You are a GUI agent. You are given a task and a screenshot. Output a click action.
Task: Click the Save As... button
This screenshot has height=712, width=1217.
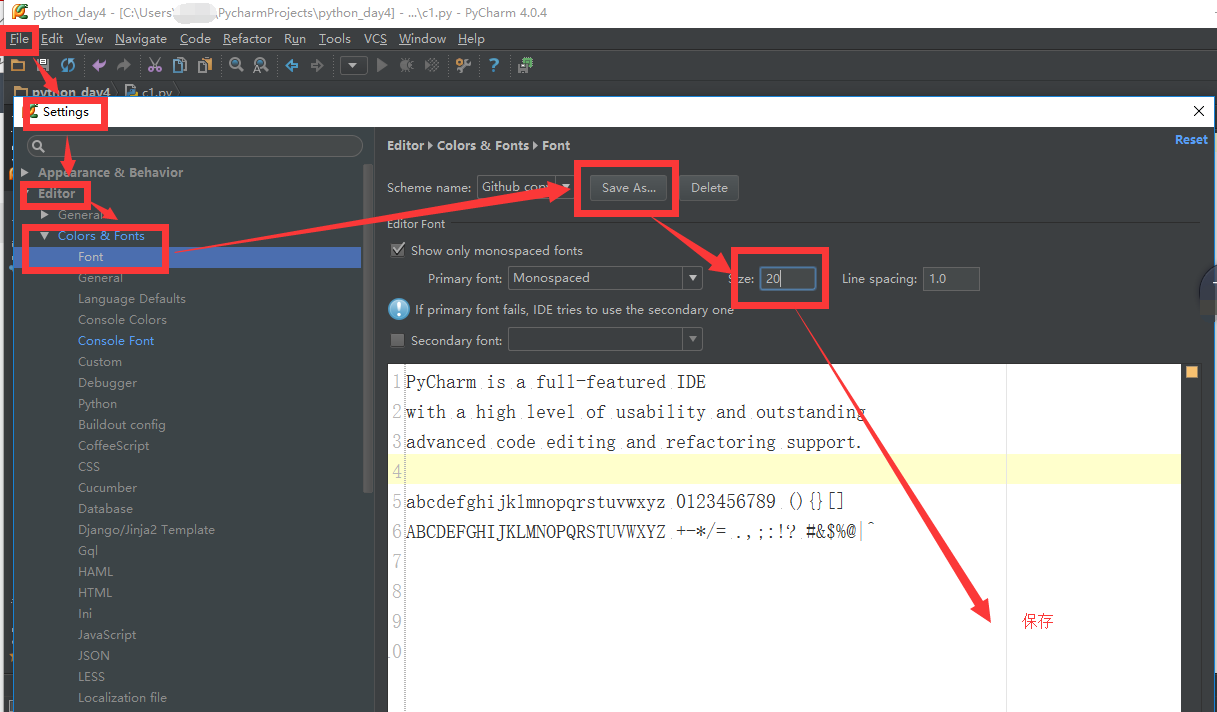pyautogui.click(x=628, y=187)
